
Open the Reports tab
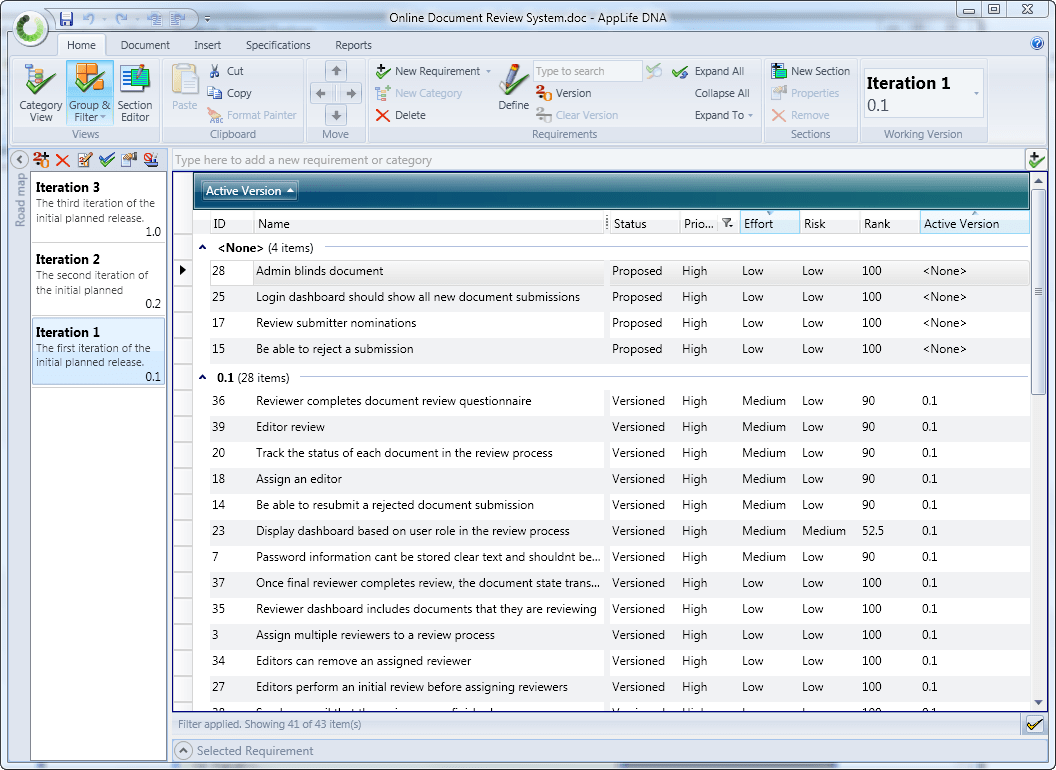353,45
